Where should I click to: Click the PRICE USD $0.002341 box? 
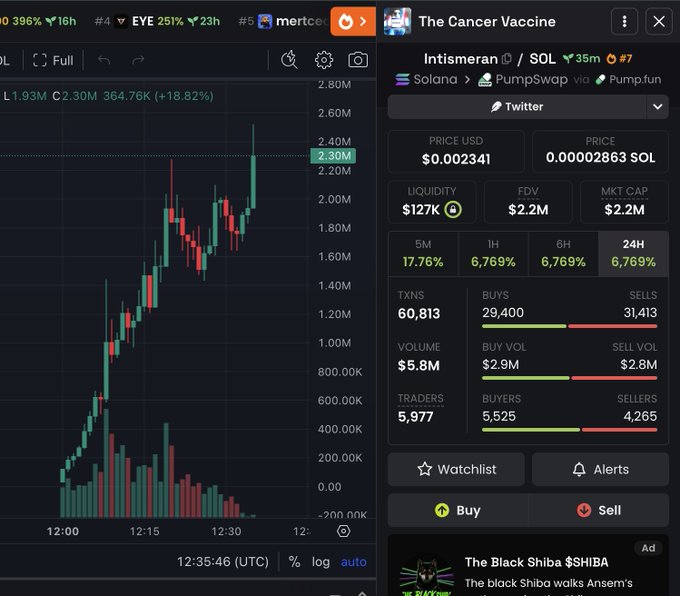point(456,151)
